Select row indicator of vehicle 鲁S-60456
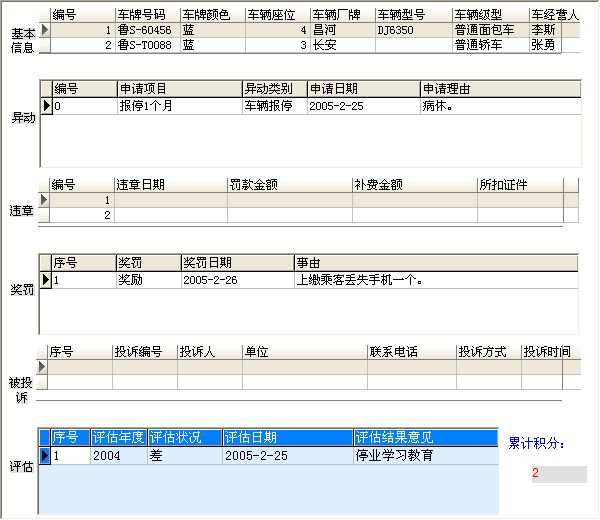 click(45, 30)
